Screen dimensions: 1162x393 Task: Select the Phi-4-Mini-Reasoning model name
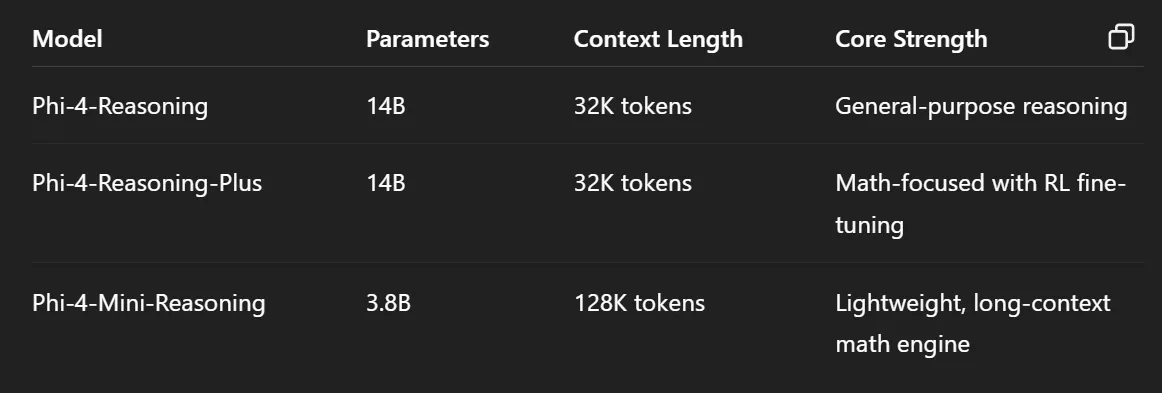coord(149,303)
